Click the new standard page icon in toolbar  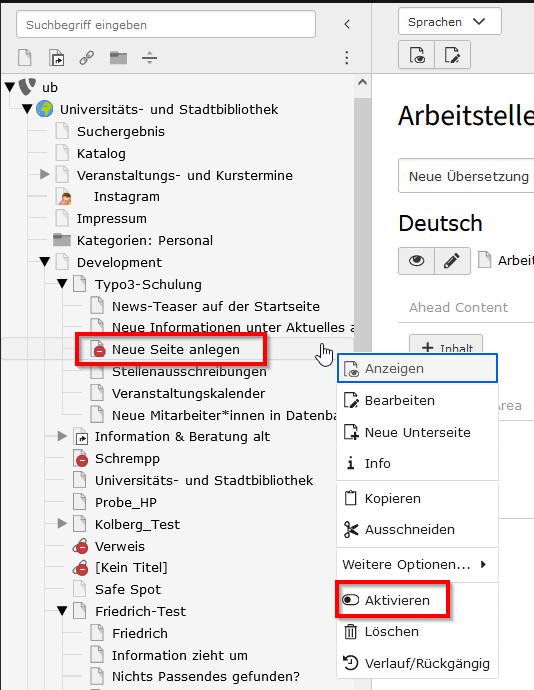(25, 58)
